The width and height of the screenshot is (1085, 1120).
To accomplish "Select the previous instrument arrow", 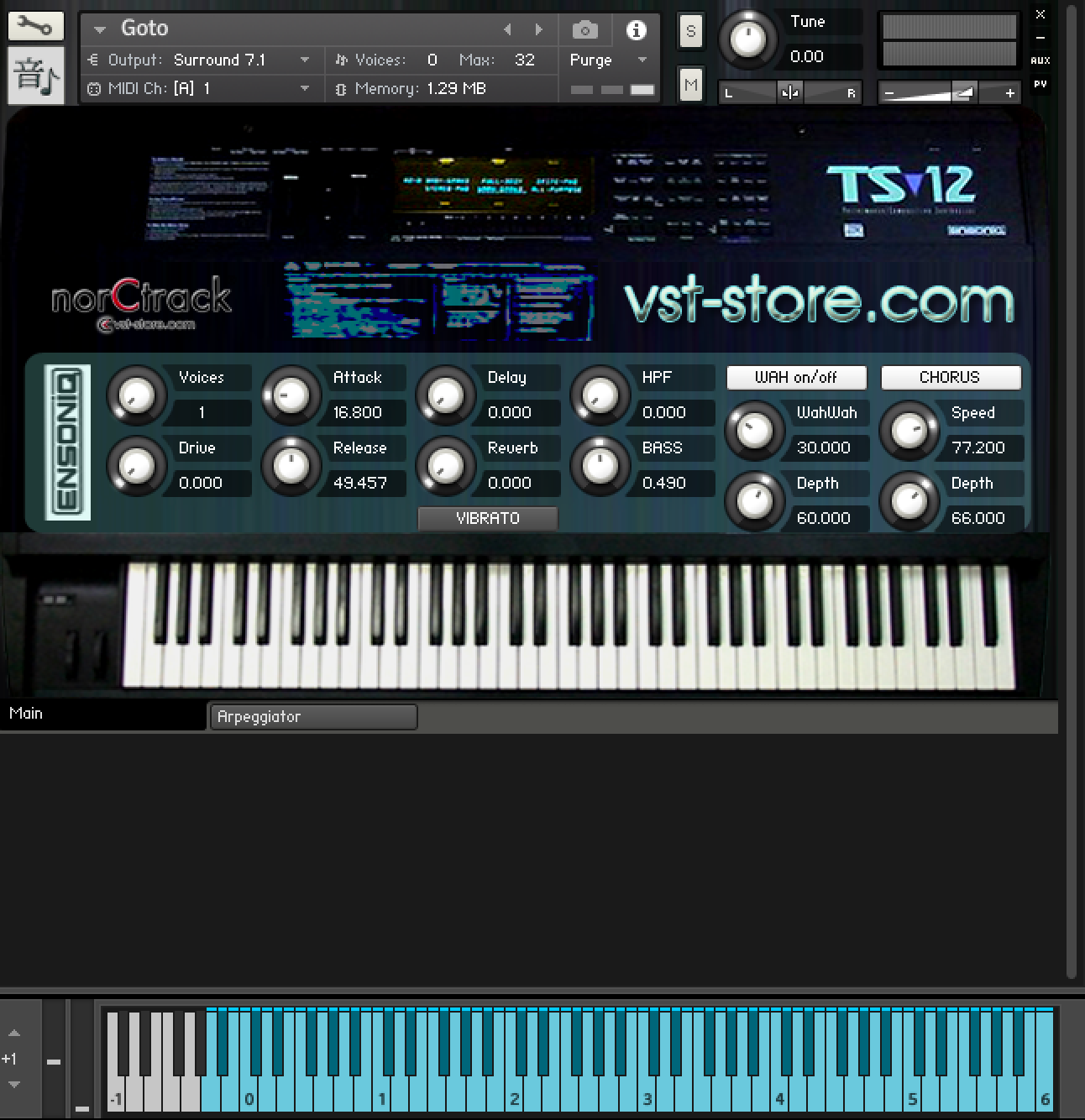I will pyautogui.click(x=507, y=29).
